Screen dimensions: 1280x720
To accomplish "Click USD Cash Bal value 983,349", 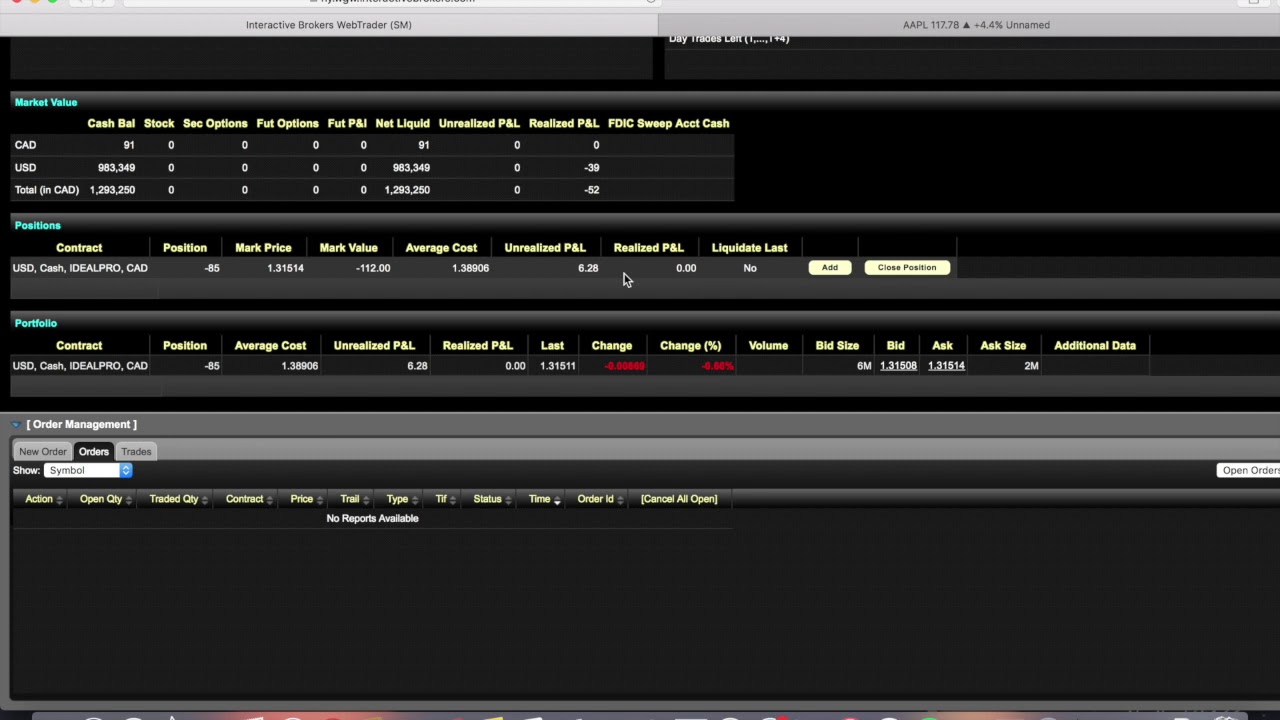I will click(116, 168).
